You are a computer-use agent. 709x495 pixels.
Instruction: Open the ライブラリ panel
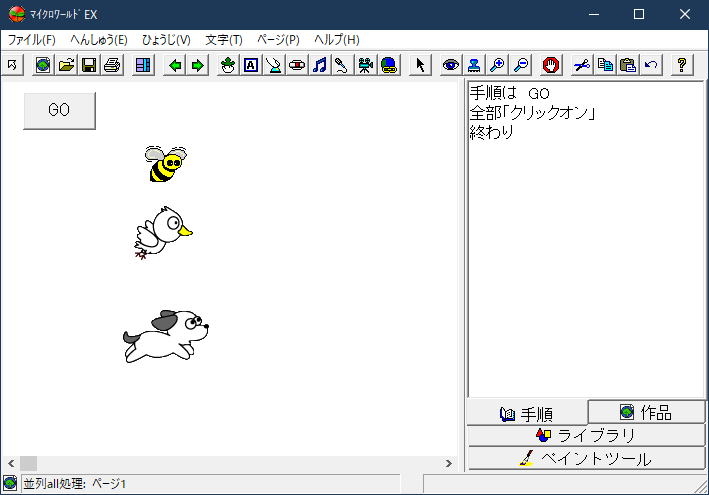coord(586,435)
